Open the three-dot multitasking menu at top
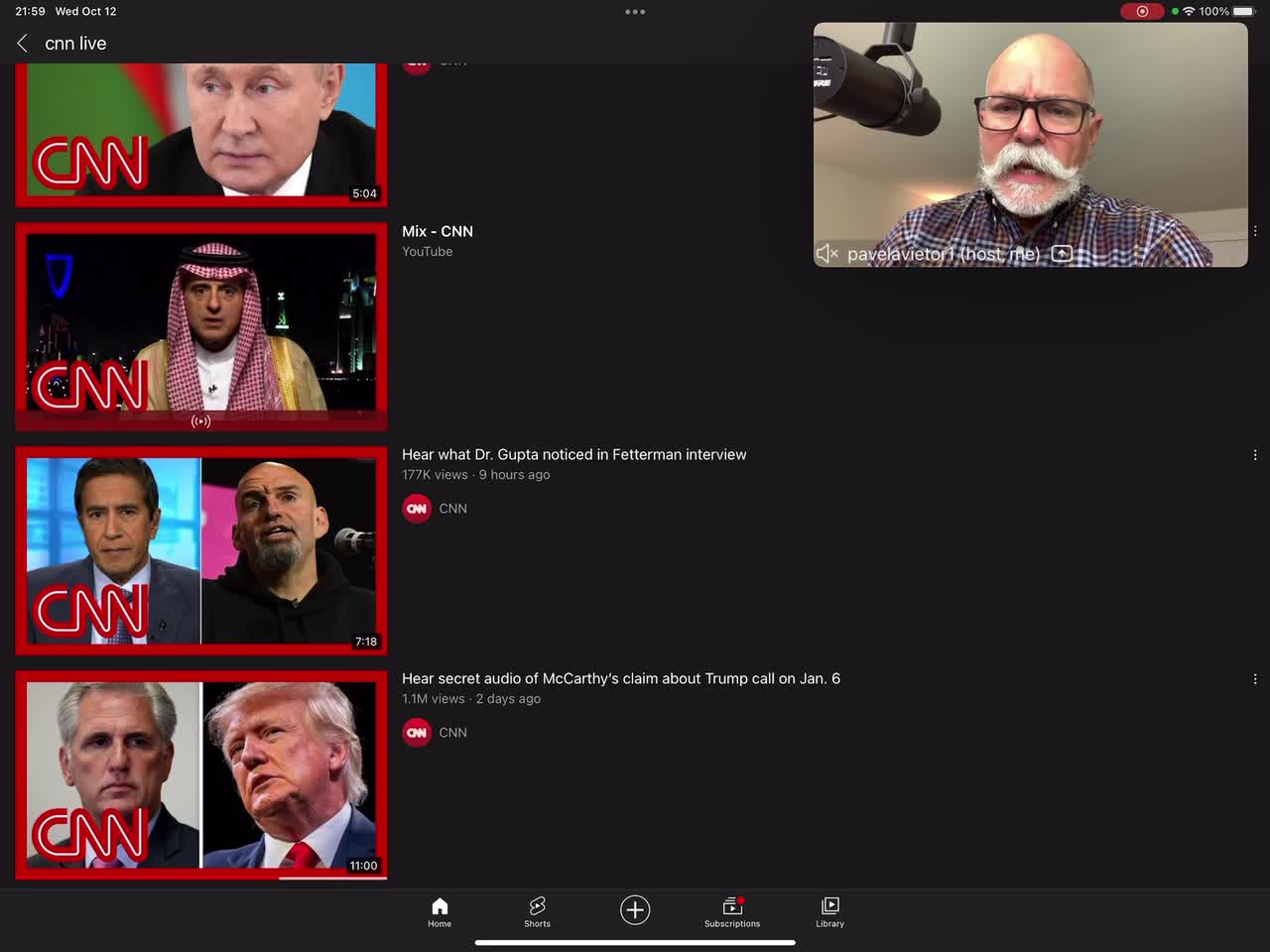 (635, 12)
